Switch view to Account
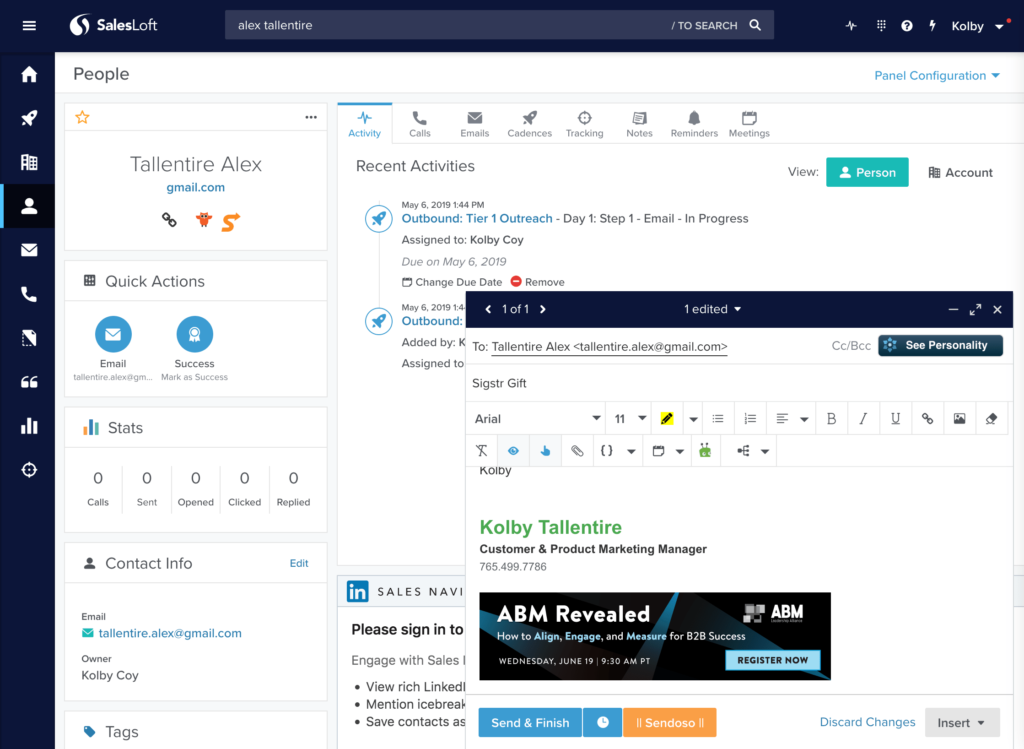The width and height of the screenshot is (1024, 749). (x=960, y=172)
